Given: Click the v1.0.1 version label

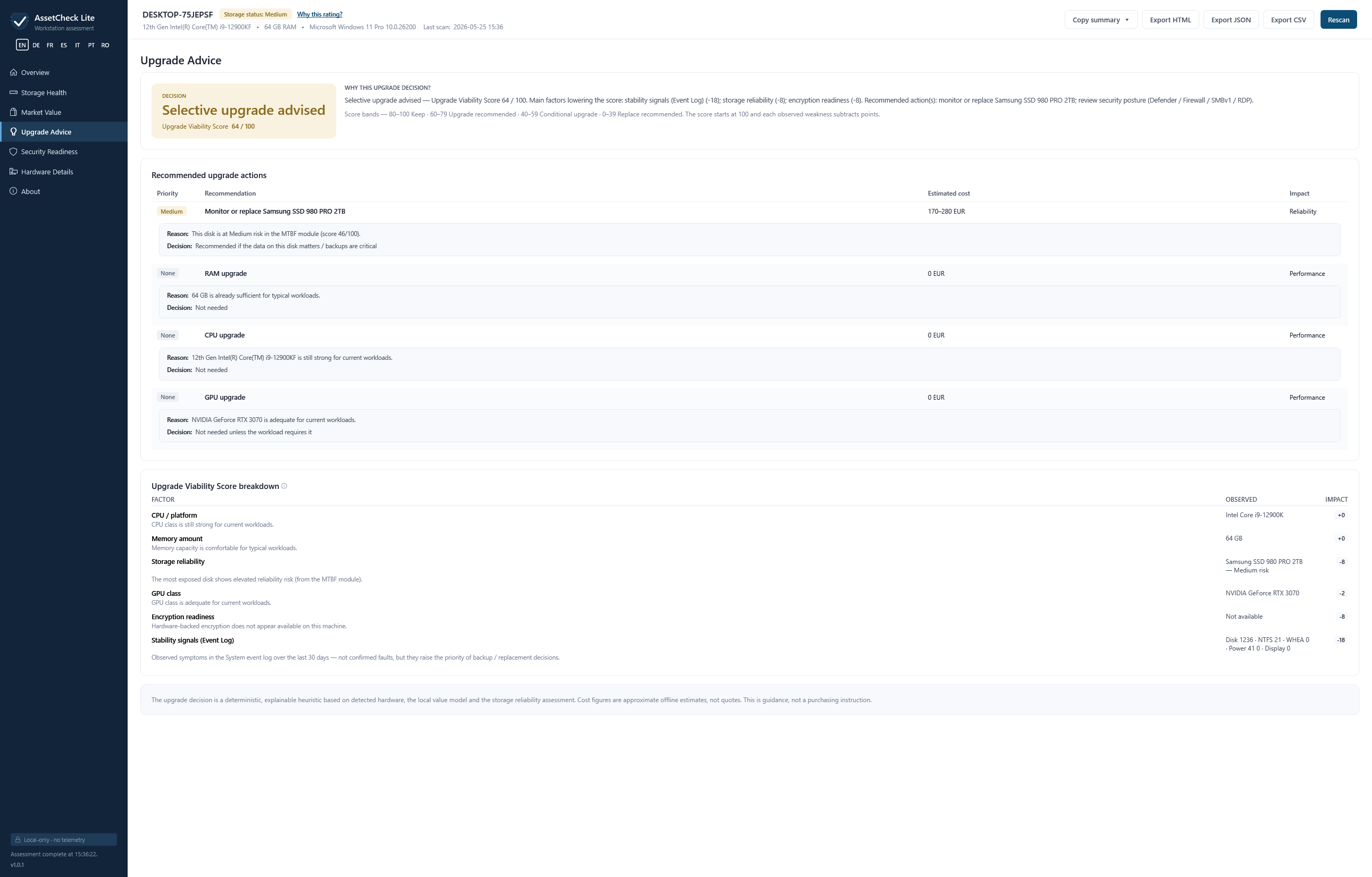Looking at the screenshot, I should 17,864.
